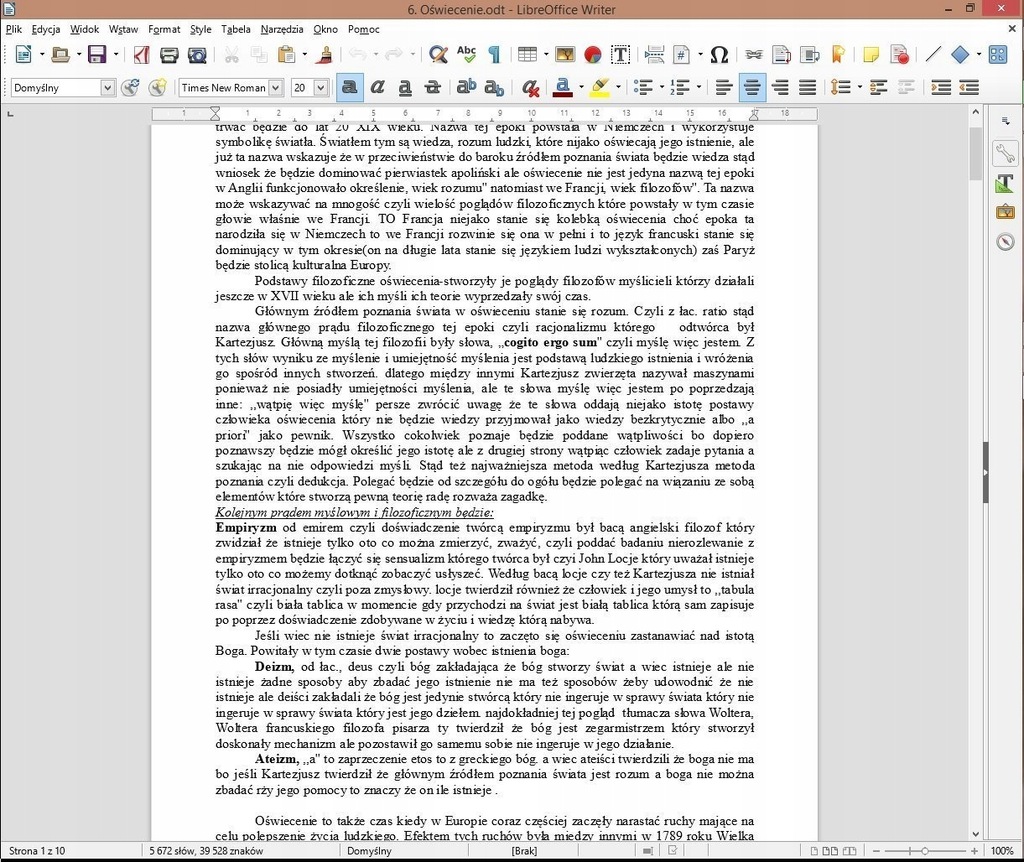This screenshot has height=862, width=1024.
Task: Expand the New document dropdown arrow
Action: (42, 55)
